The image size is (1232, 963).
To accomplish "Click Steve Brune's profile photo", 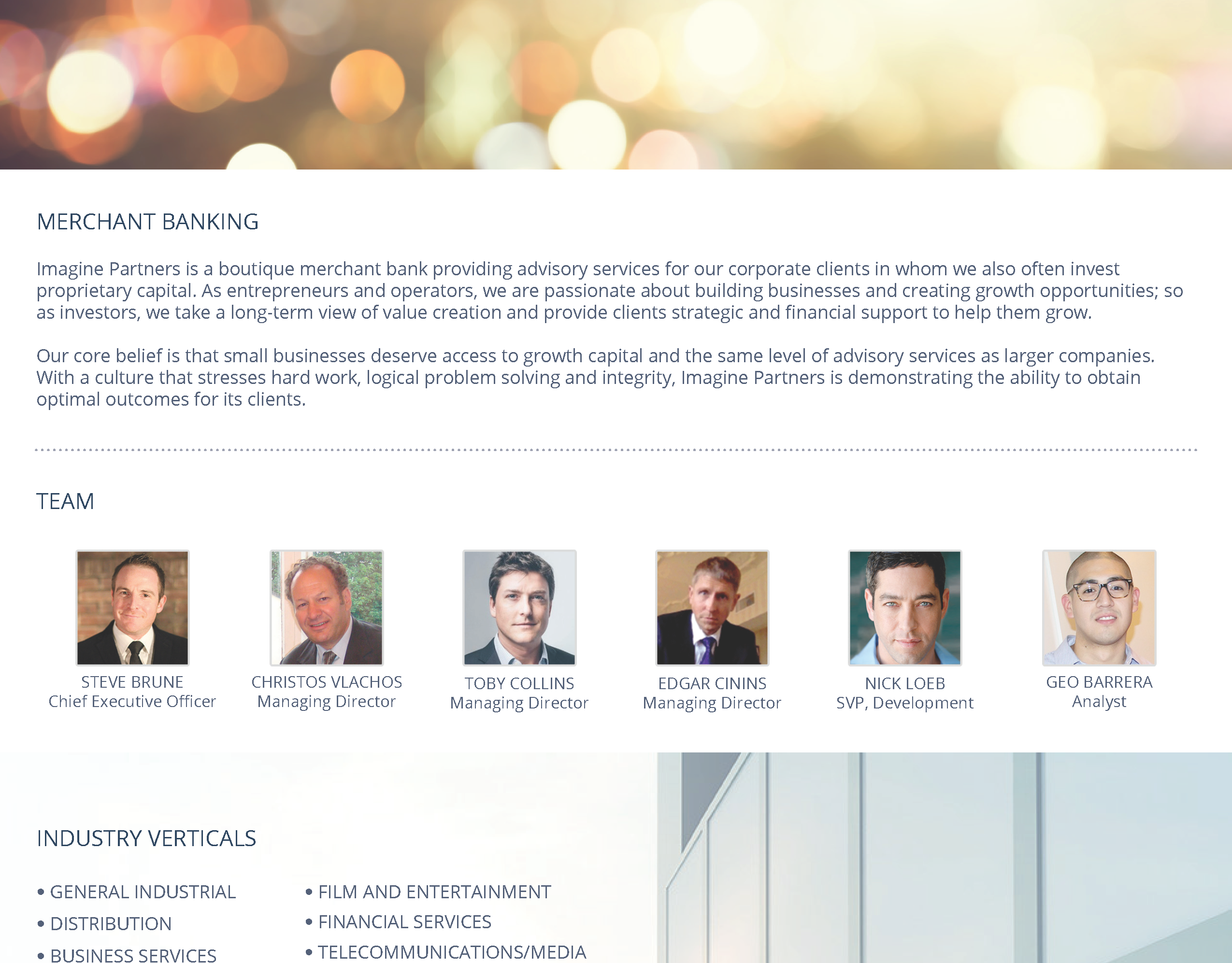I will pos(132,608).
